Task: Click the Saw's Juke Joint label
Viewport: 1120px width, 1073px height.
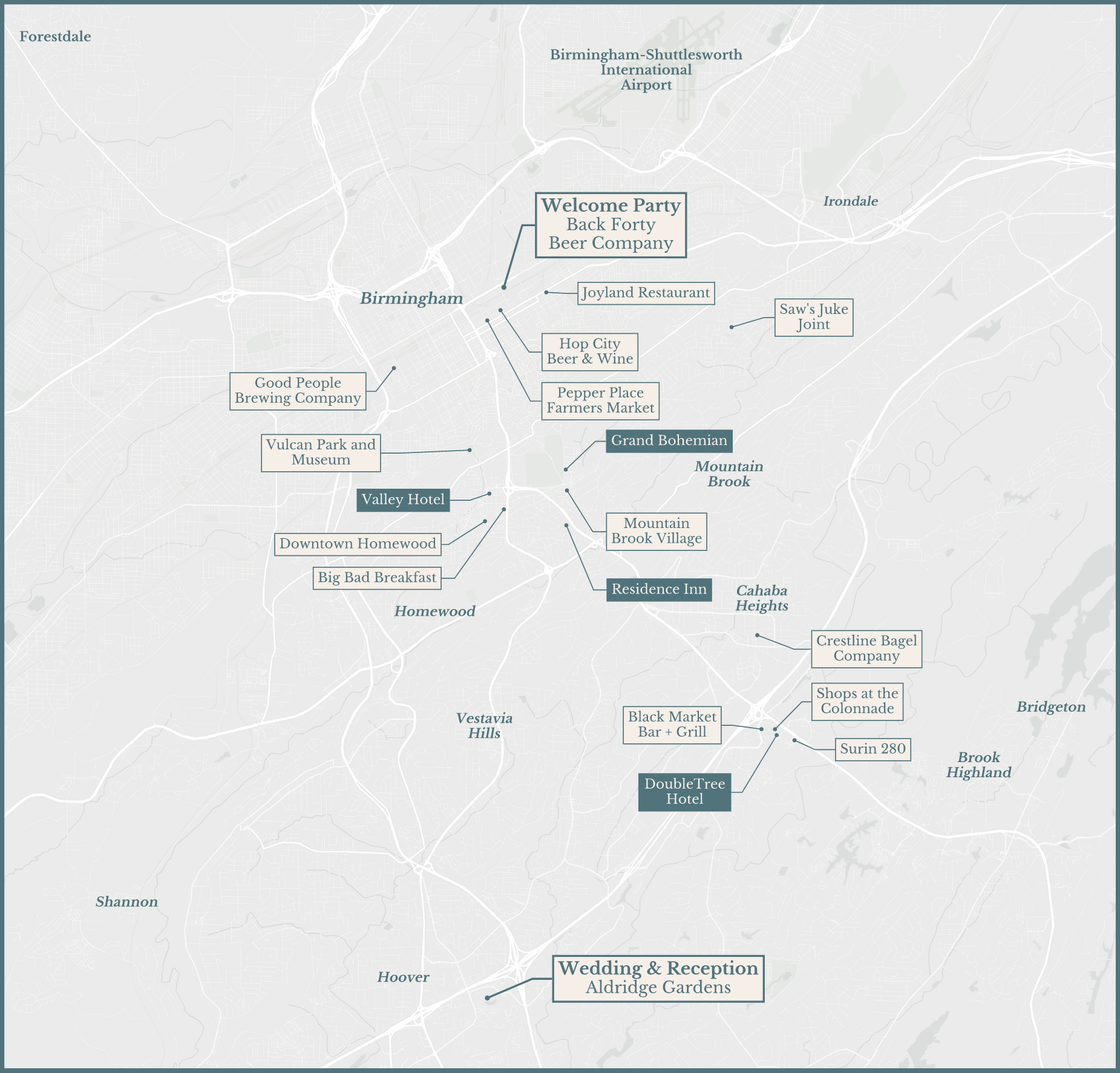Action: (814, 317)
